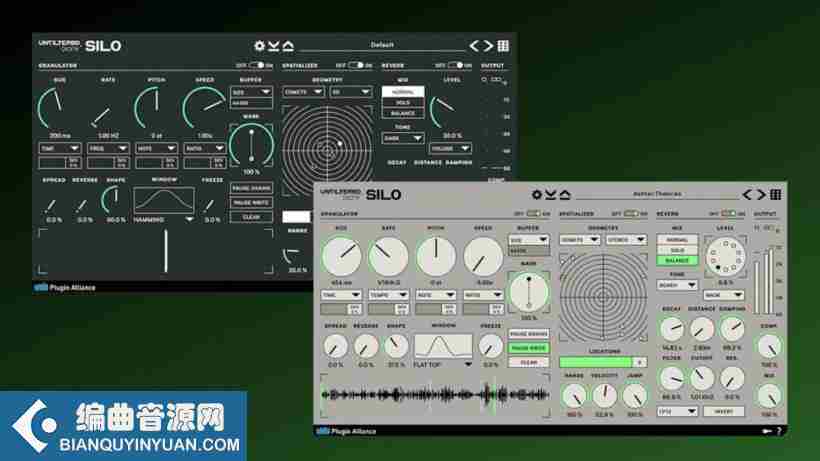Image resolution: width=820 pixels, height=461 pixels.
Task: Toggle Reverb on/off switch in light window
Action: pos(728,214)
